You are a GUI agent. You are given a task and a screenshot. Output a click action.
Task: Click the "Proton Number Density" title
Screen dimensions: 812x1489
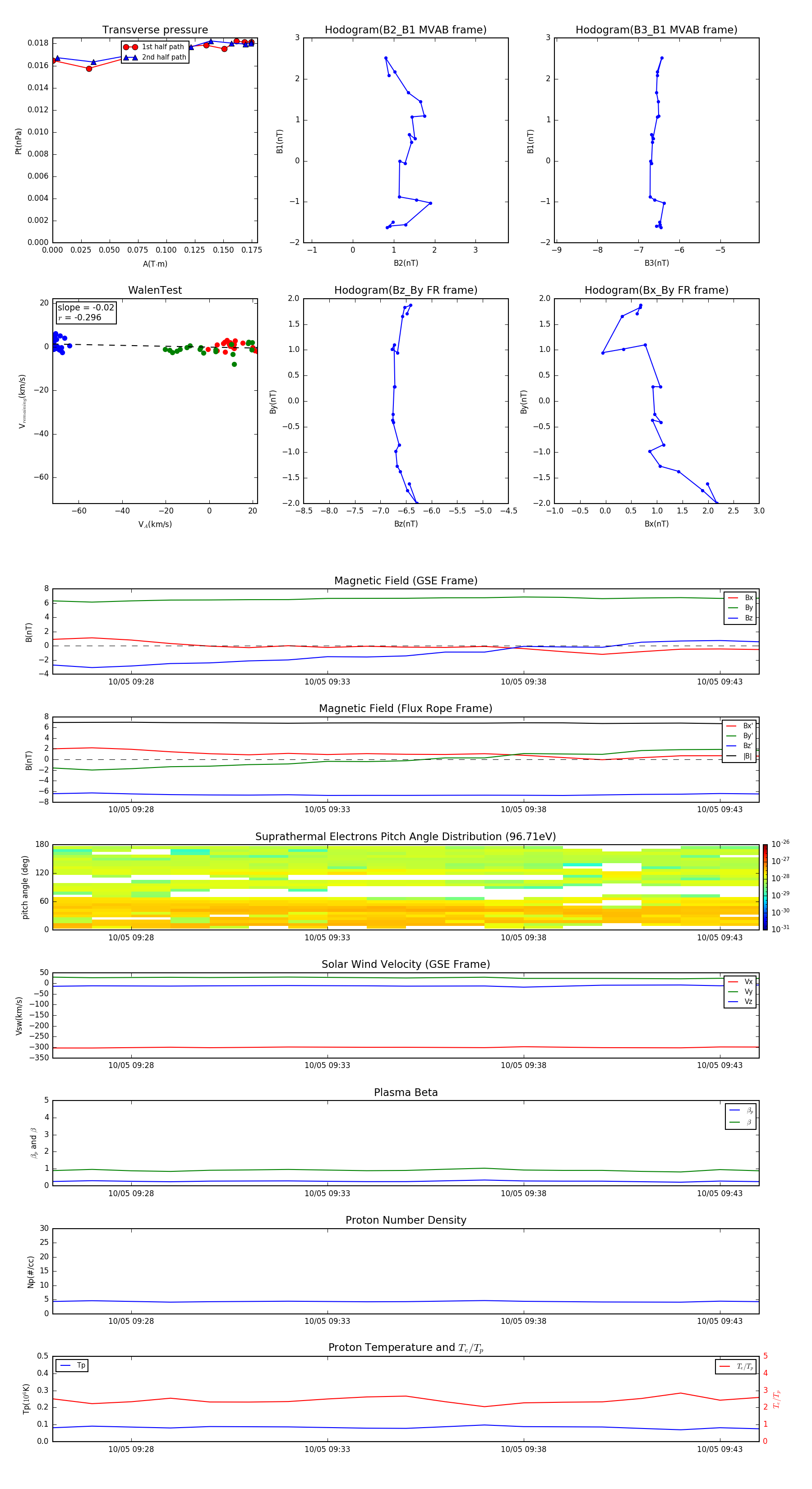coord(406,1220)
